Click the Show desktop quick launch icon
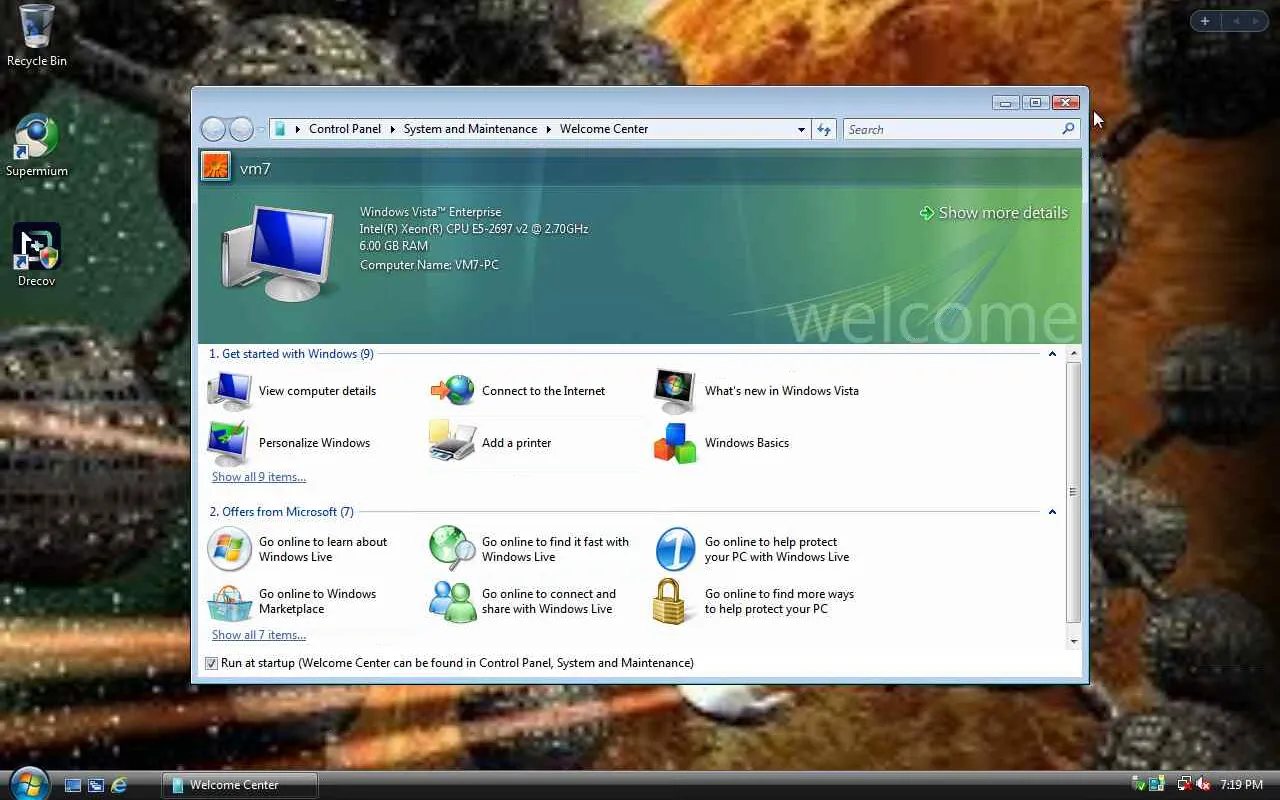 click(x=73, y=785)
